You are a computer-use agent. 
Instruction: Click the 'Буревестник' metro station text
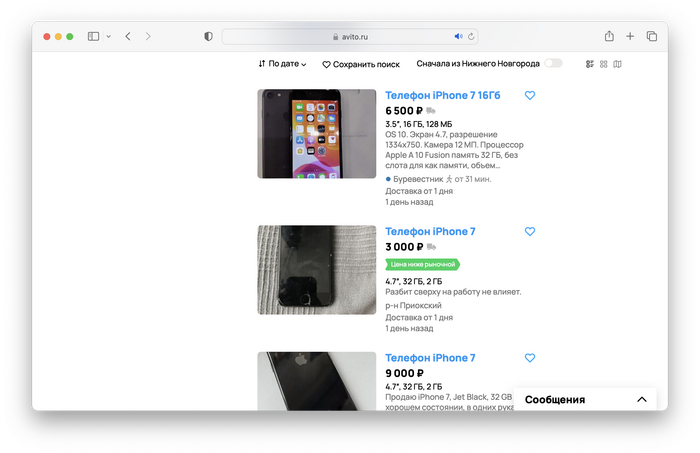coord(418,179)
